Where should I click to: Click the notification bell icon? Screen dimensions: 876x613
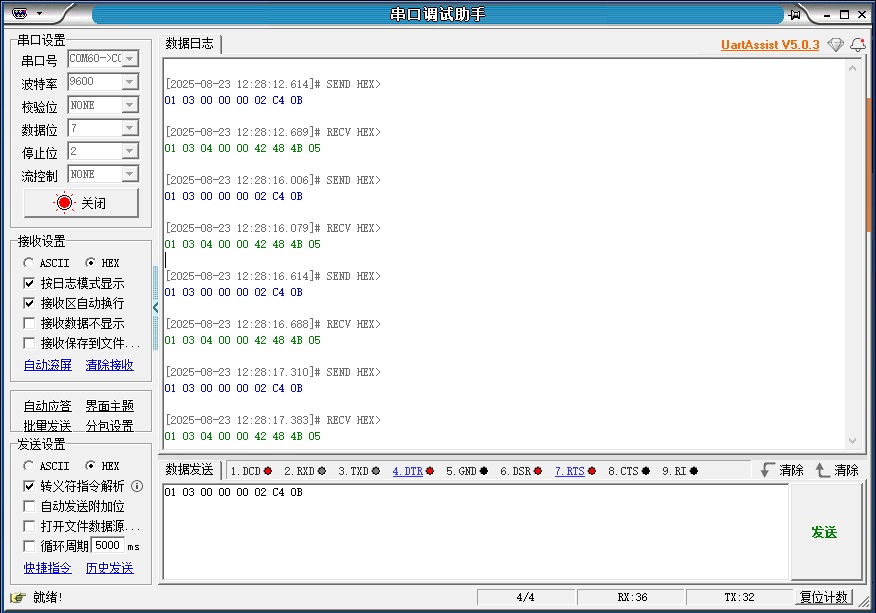857,45
